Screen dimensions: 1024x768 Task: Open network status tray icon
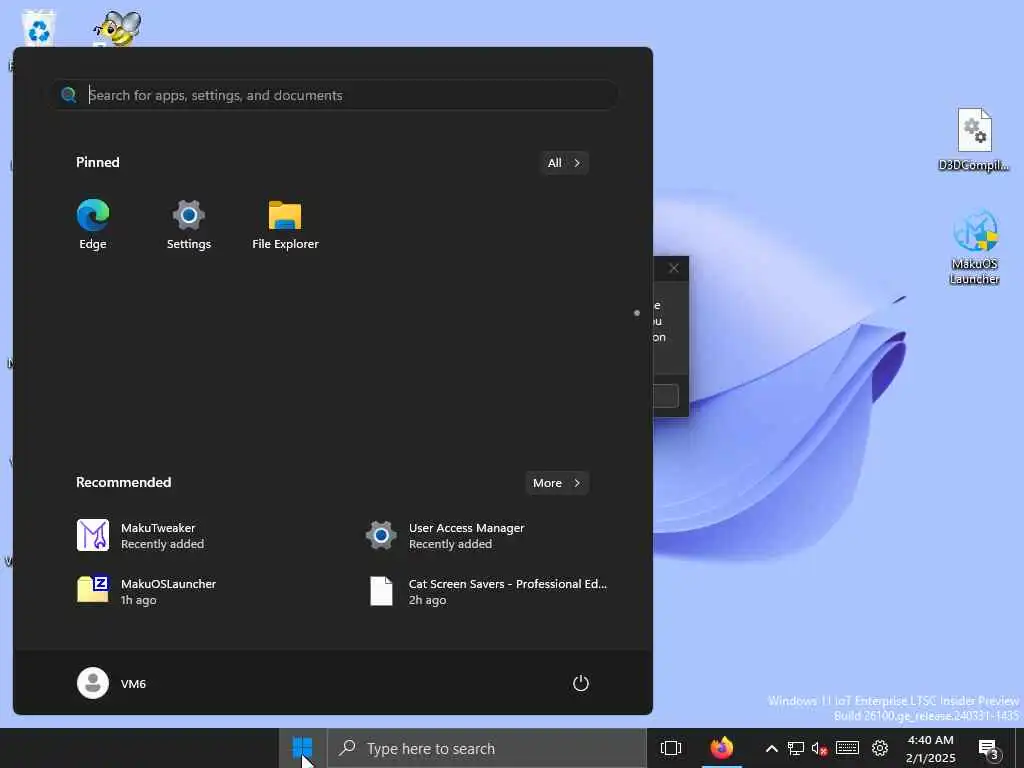point(795,748)
